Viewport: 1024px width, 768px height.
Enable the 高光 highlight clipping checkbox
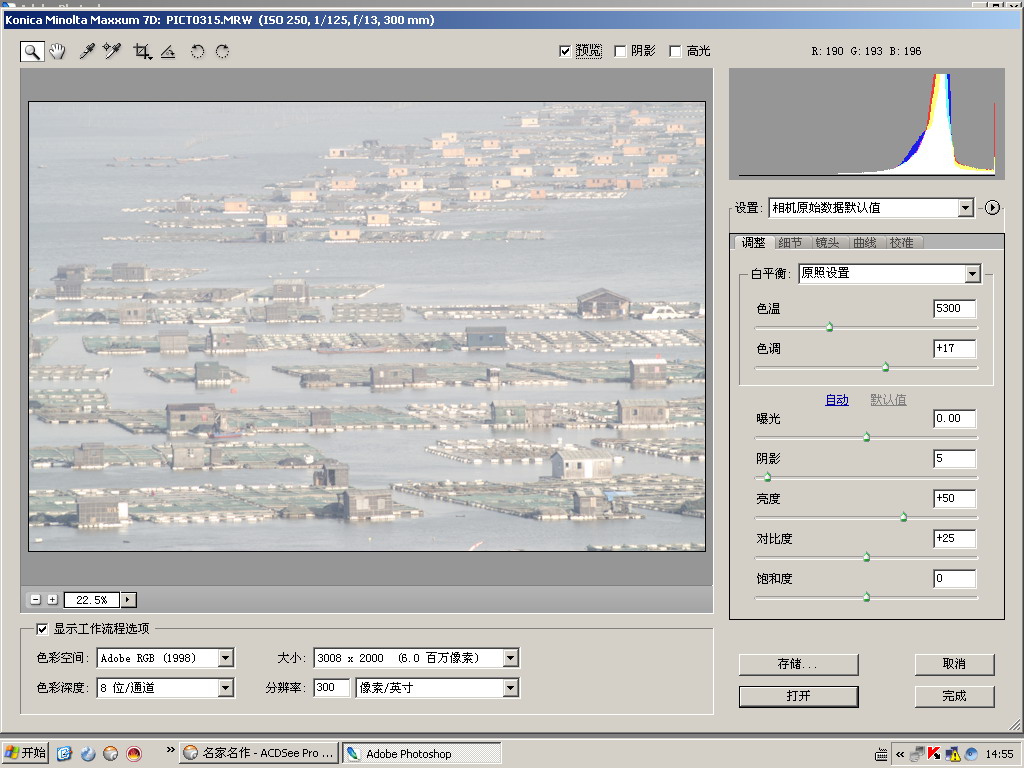pos(675,51)
